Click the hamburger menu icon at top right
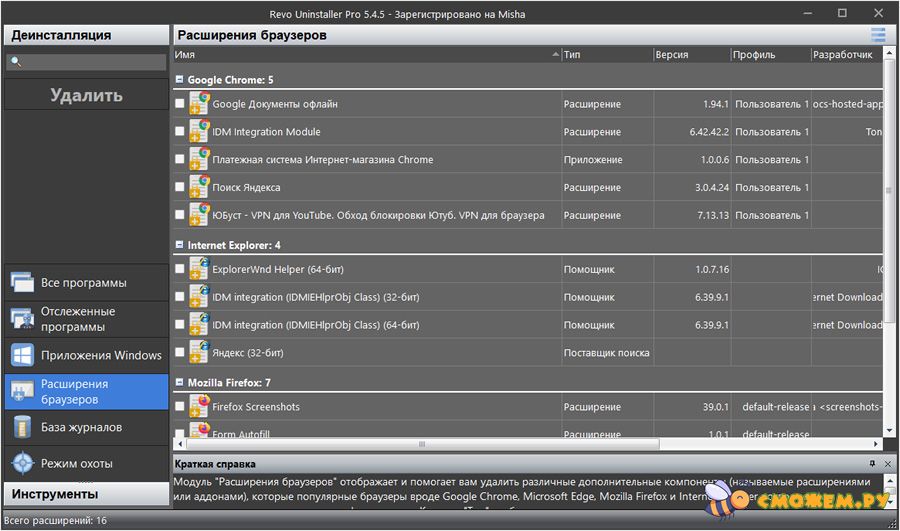This screenshot has width=900, height=531. (878, 35)
